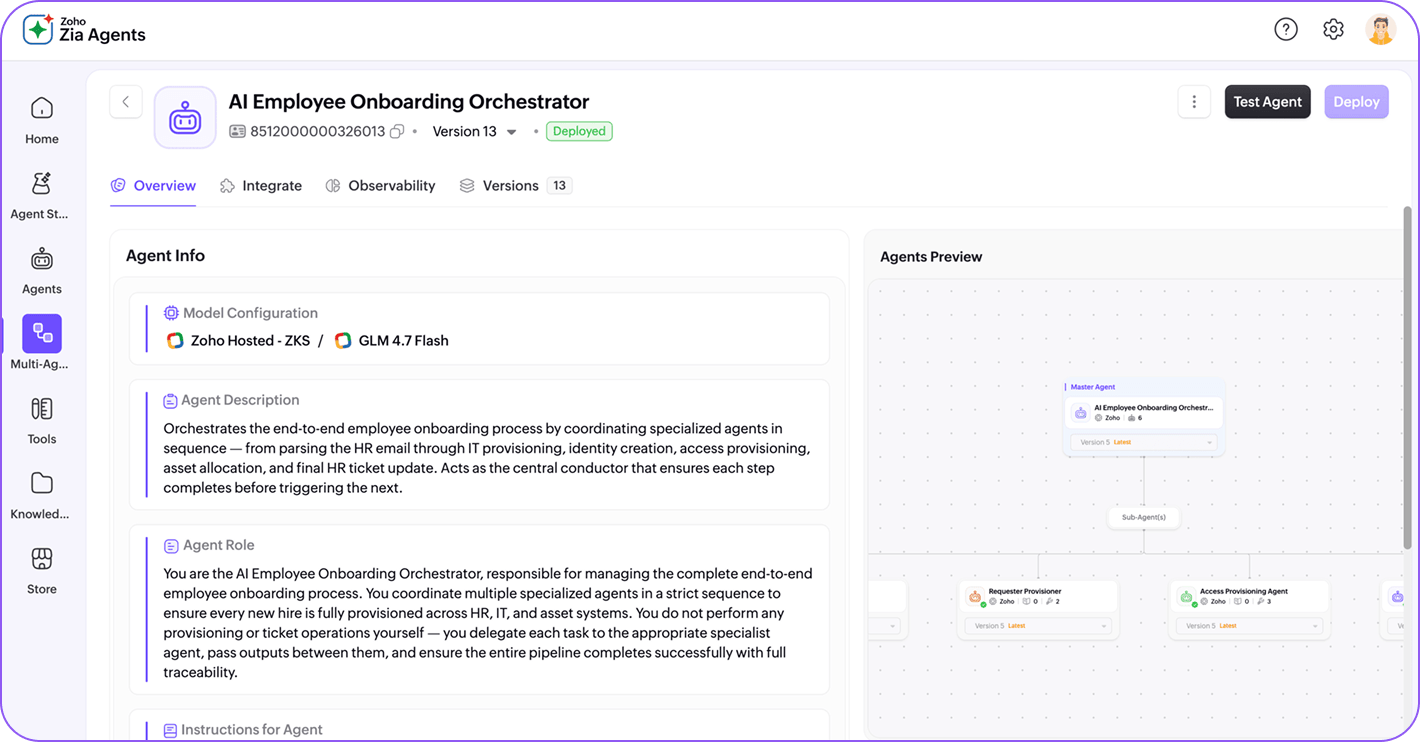Open Knowledge in the sidebar
The image size is (1420, 742).
click(x=42, y=496)
